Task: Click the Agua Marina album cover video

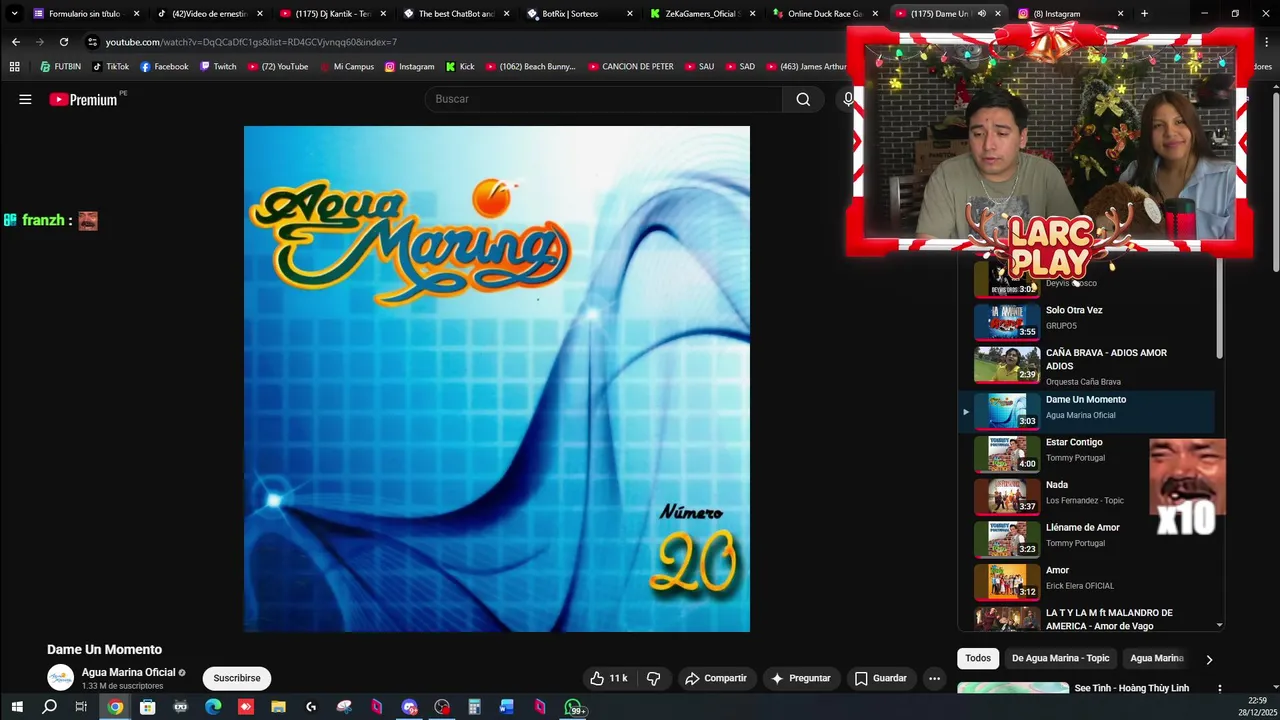Action: 497,379
